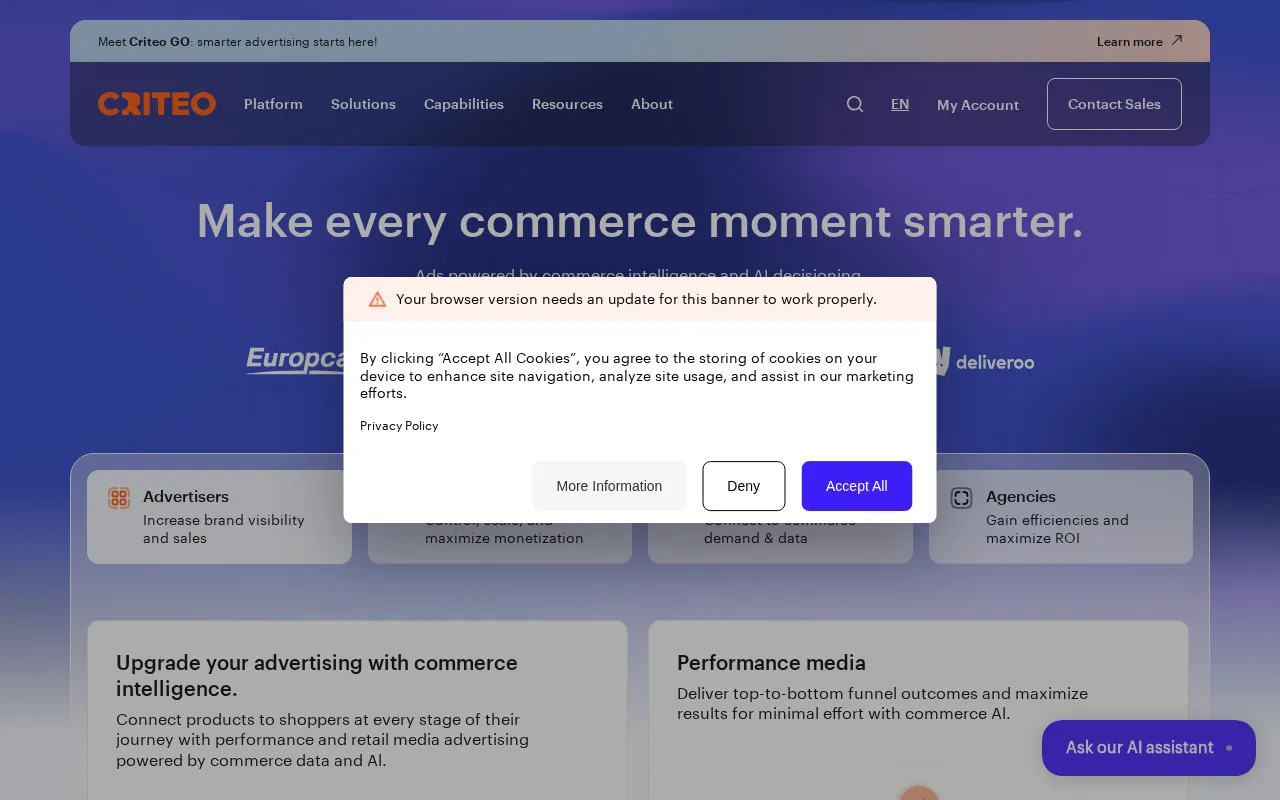Click More Information in cookie dialog
The width and height of the screenshot is (1280, 800).
pyautogui.click(x=609, y=486)
